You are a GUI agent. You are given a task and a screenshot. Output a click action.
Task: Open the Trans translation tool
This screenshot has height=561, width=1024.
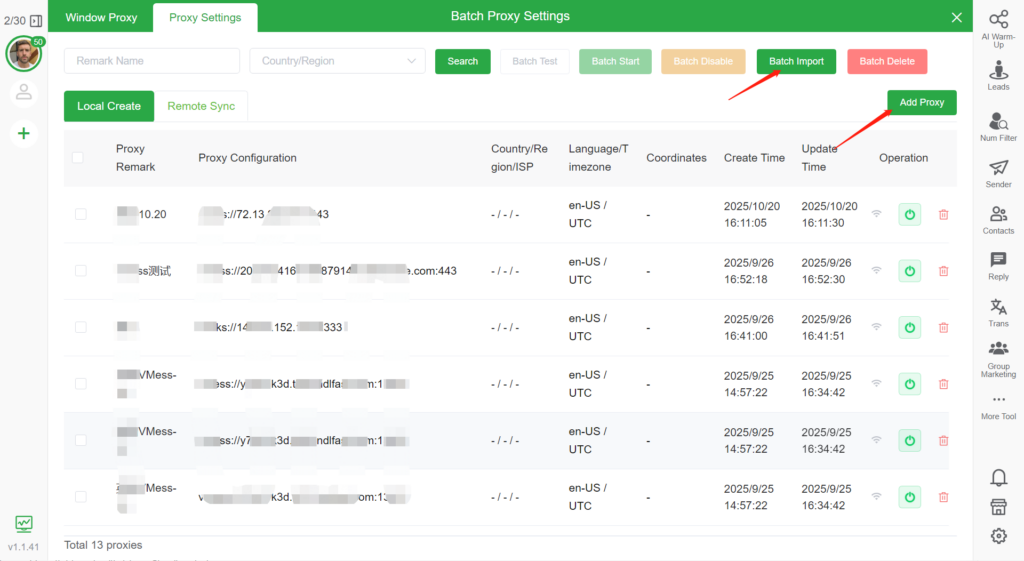998,307
